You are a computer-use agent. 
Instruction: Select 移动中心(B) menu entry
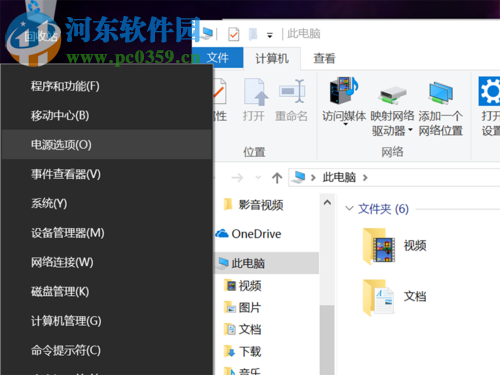[x=107, y=115]
